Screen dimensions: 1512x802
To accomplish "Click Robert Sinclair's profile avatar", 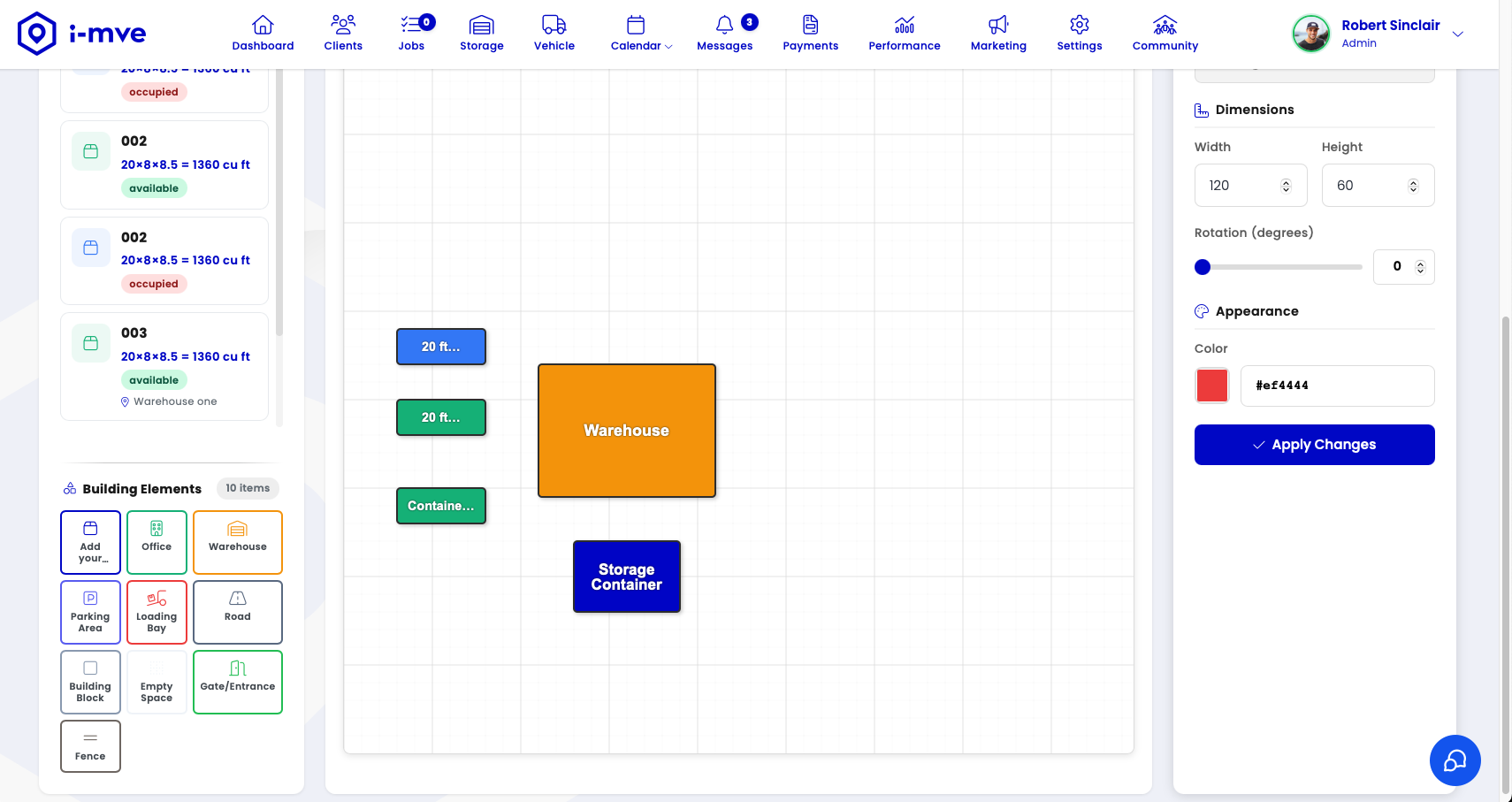I will (1311, 34).
